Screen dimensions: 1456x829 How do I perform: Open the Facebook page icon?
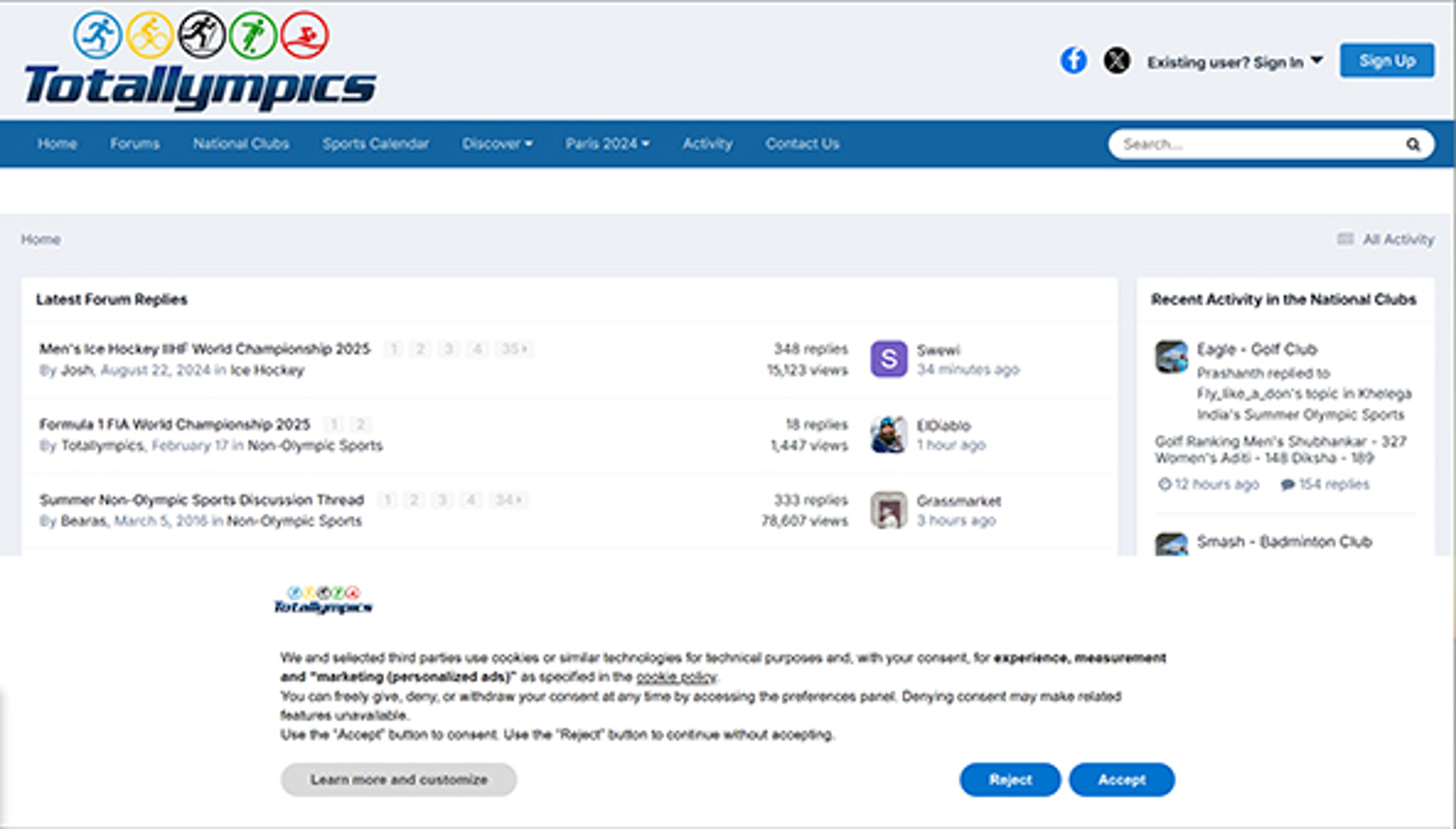pyautogui.click(x=1073, y=60)
